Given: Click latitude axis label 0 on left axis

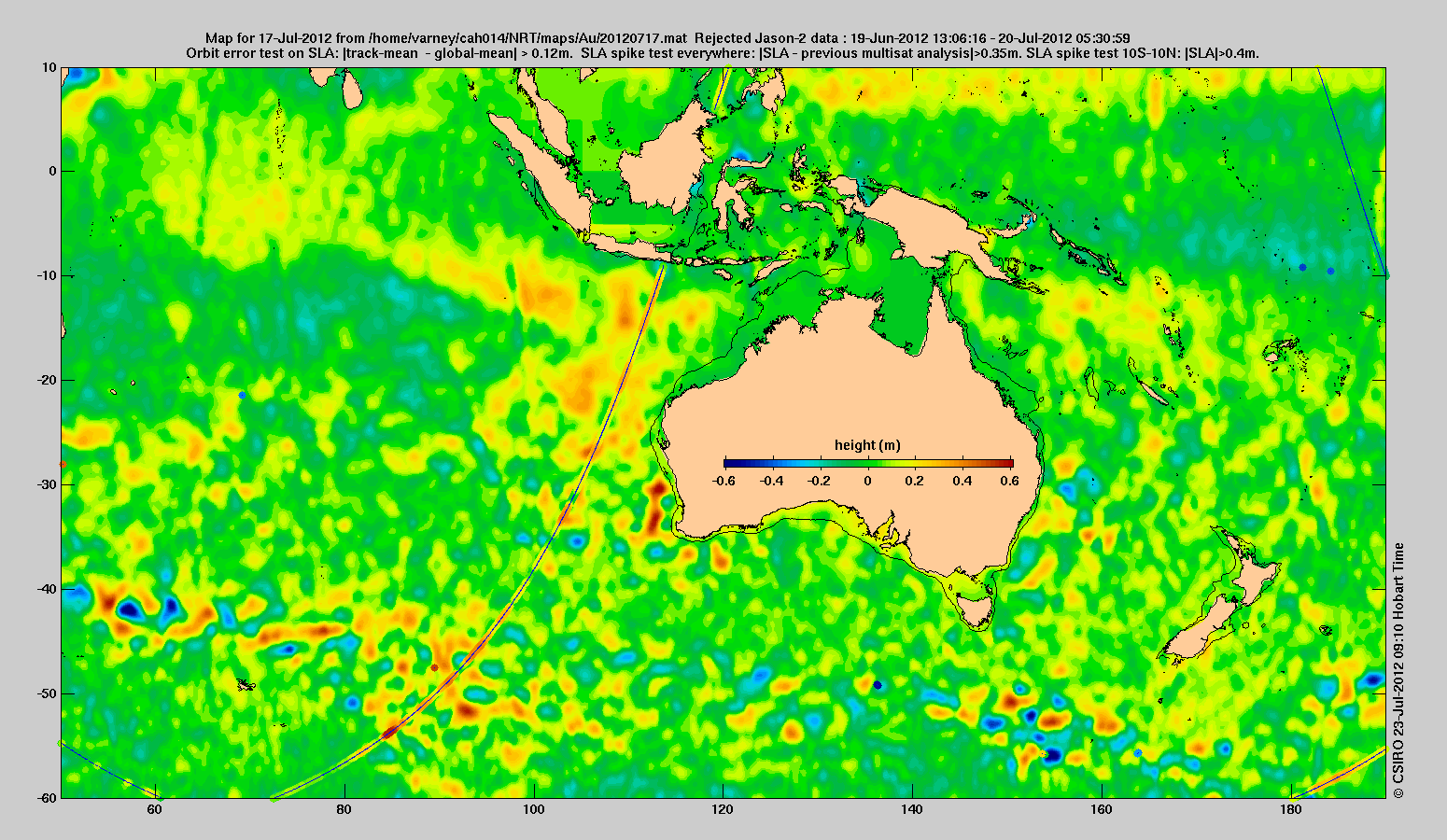Looking at the screenshot, I should click(x=53, y=172).
